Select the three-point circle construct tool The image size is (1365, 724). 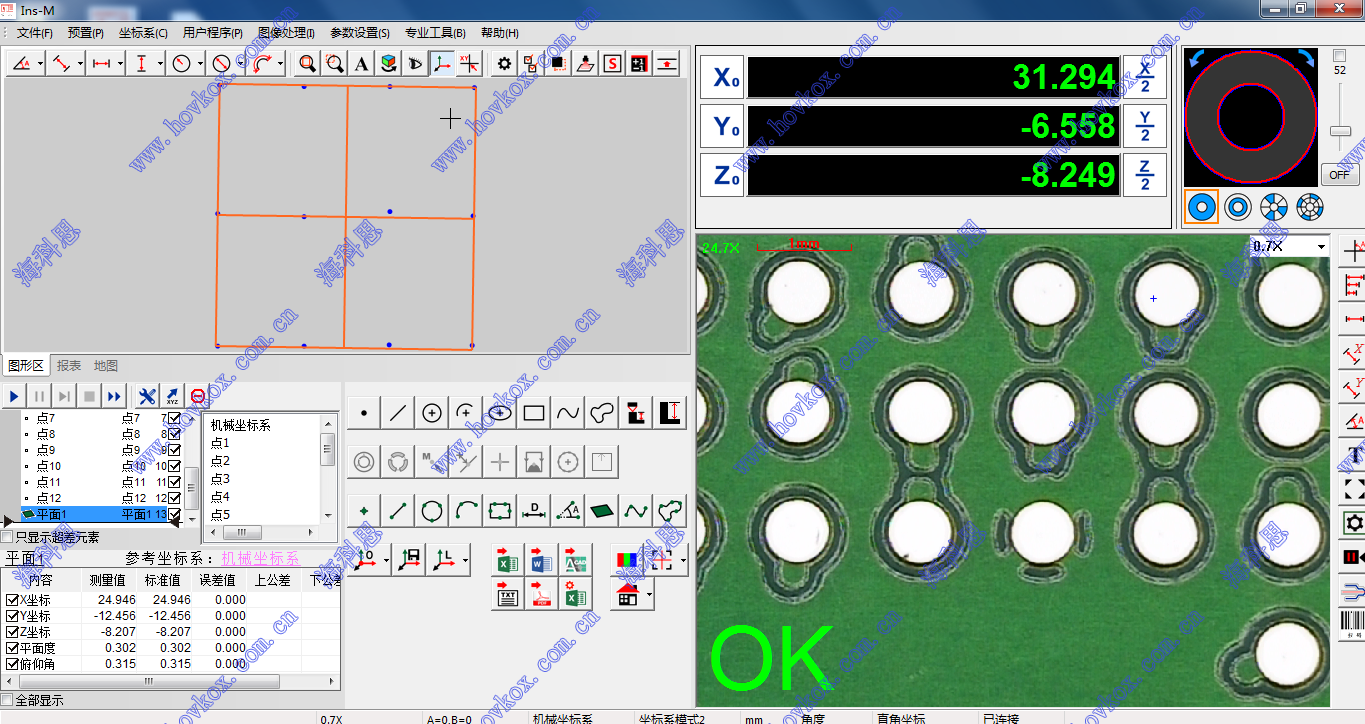pos(432,511)
